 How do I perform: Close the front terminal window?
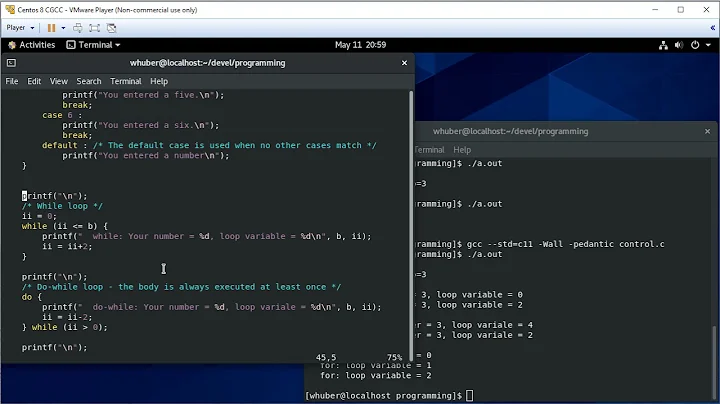(x=404, y=63)
